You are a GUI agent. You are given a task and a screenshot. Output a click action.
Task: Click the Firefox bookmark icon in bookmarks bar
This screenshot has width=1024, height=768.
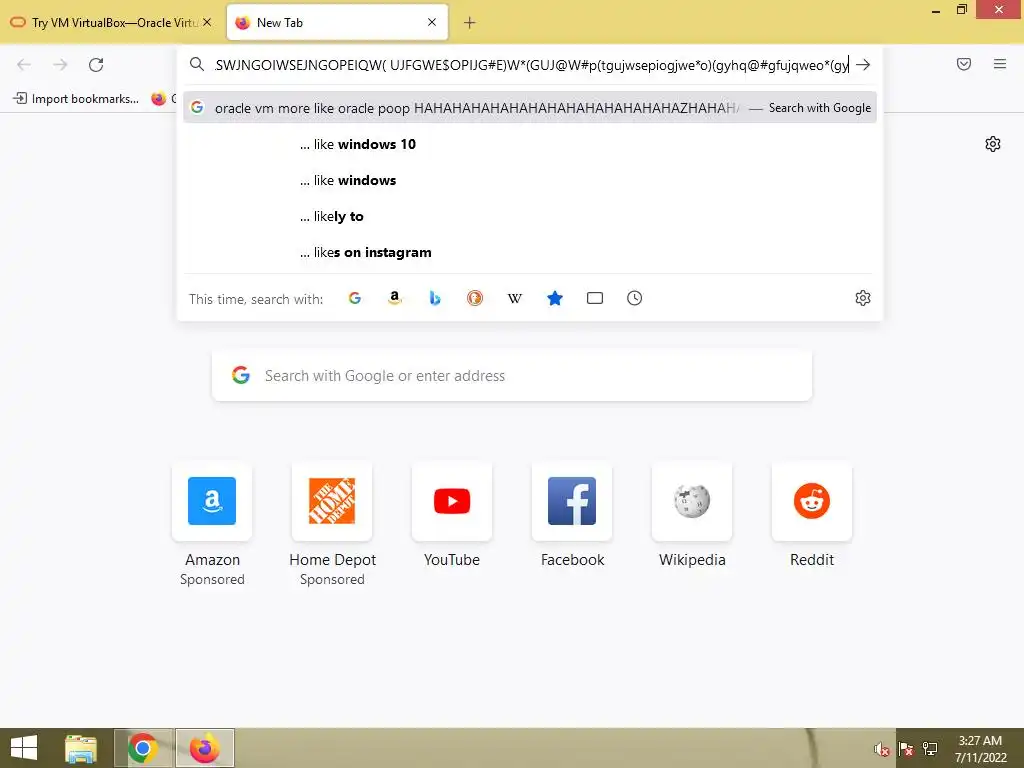click(159, 99)
